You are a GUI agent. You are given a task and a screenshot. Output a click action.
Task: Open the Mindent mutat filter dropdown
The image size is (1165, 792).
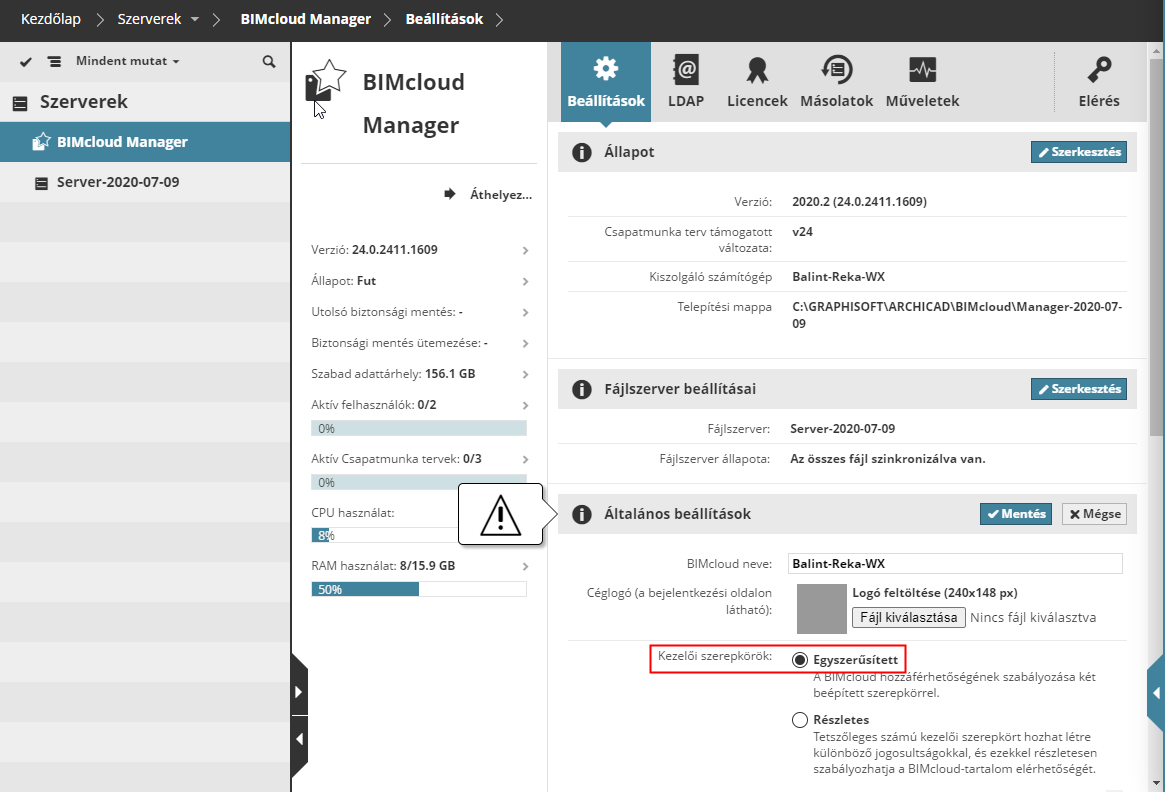tap(128, 62)
